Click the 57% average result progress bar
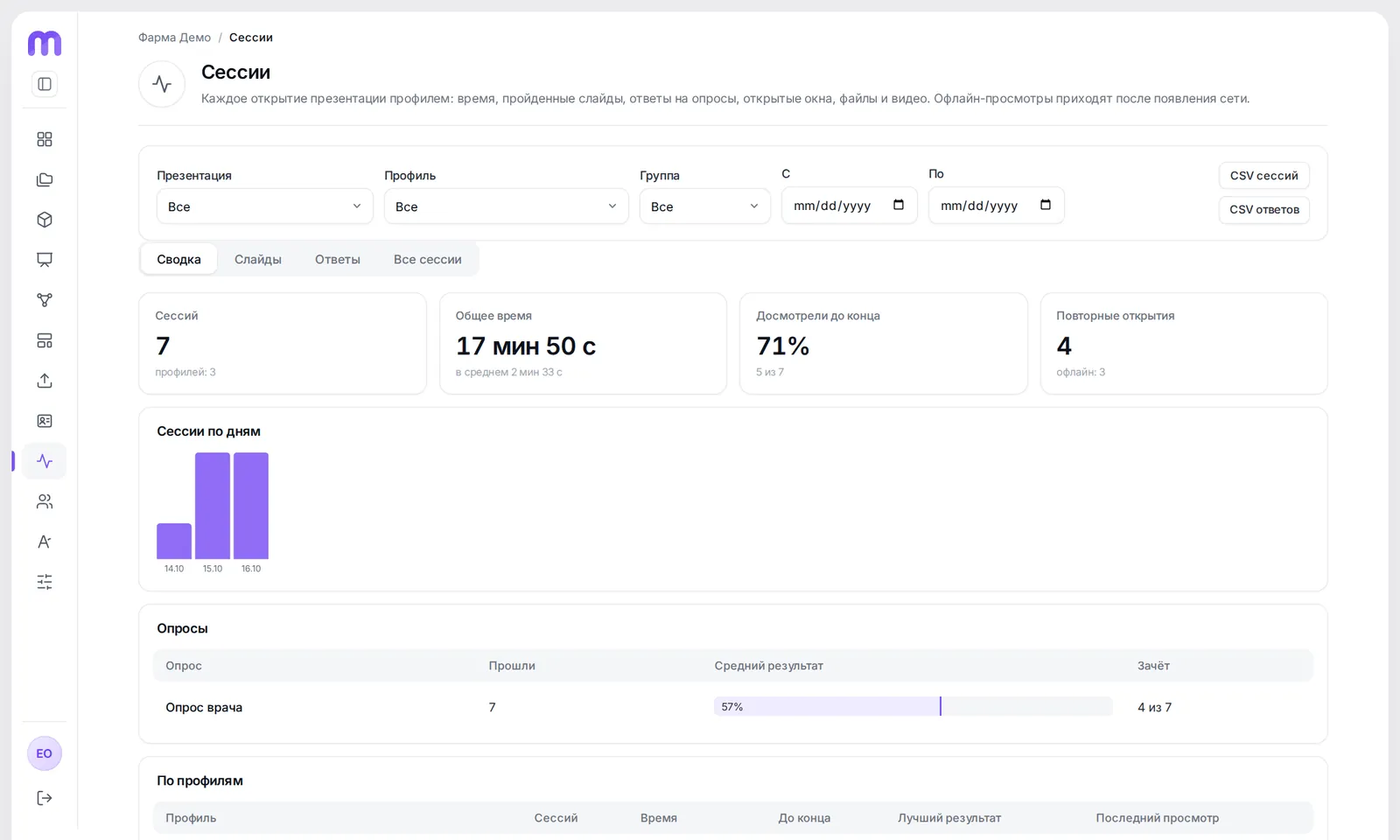Viewport: 1400px width, 840px height. click(913, 707)
